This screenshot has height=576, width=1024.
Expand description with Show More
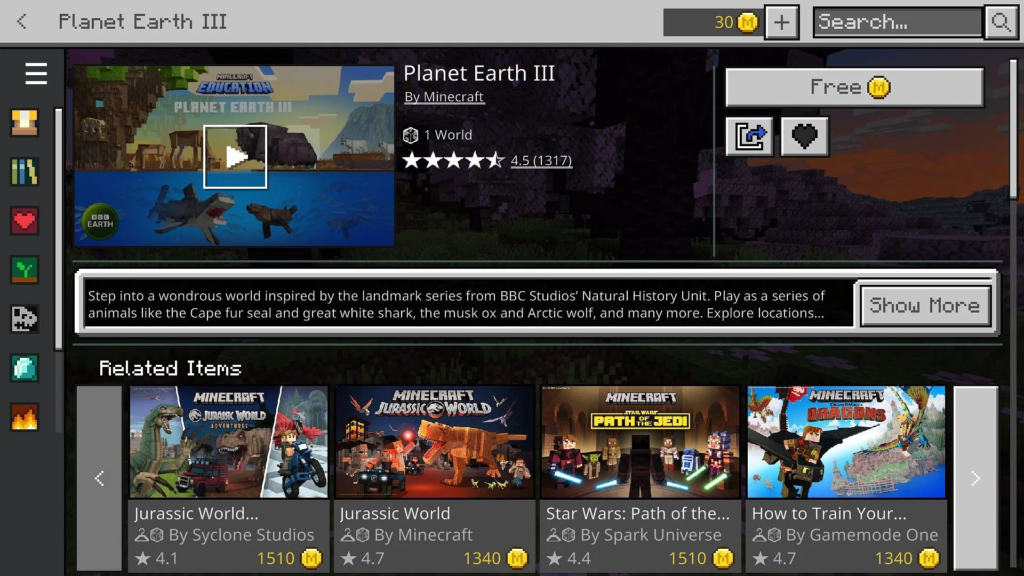(x=925, y=305)
